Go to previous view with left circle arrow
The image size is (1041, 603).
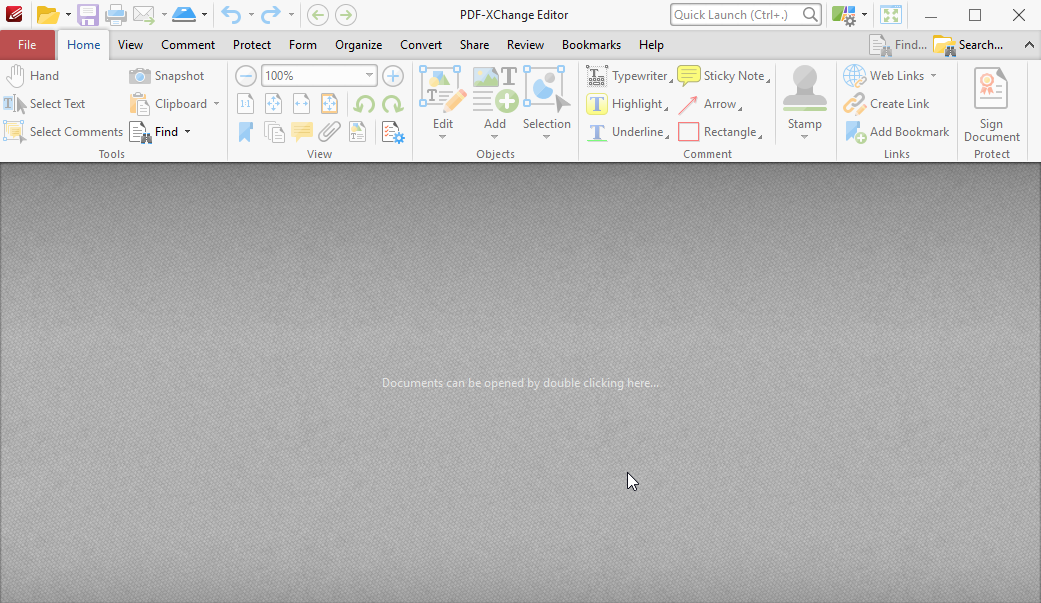tap(318, 15)
